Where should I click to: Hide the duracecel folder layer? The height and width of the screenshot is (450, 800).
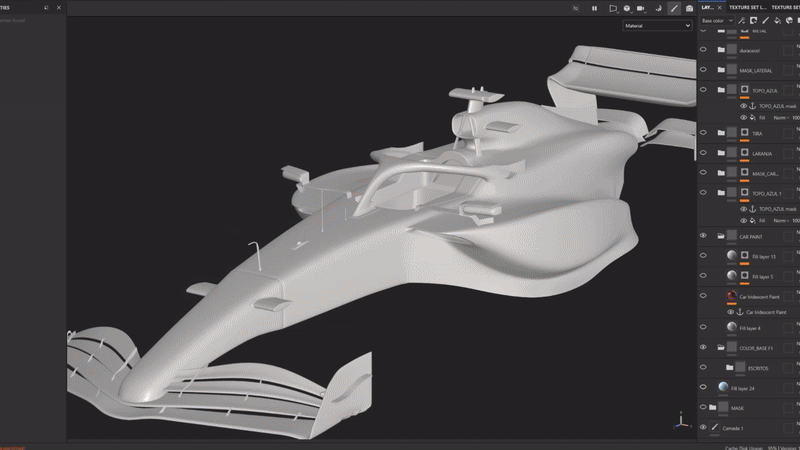tap(703, 49)
